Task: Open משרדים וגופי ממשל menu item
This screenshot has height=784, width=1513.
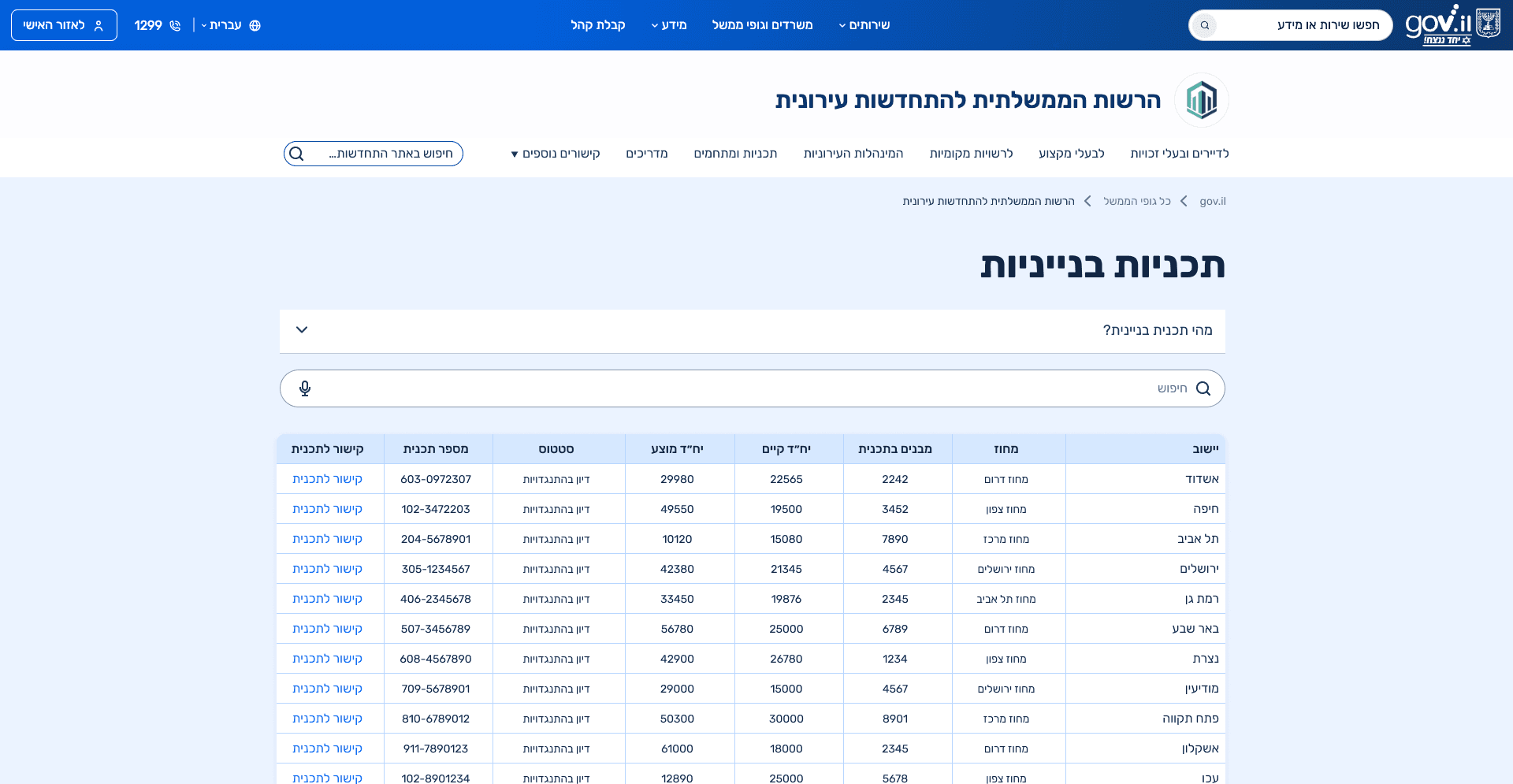Action: pos(762,25)
